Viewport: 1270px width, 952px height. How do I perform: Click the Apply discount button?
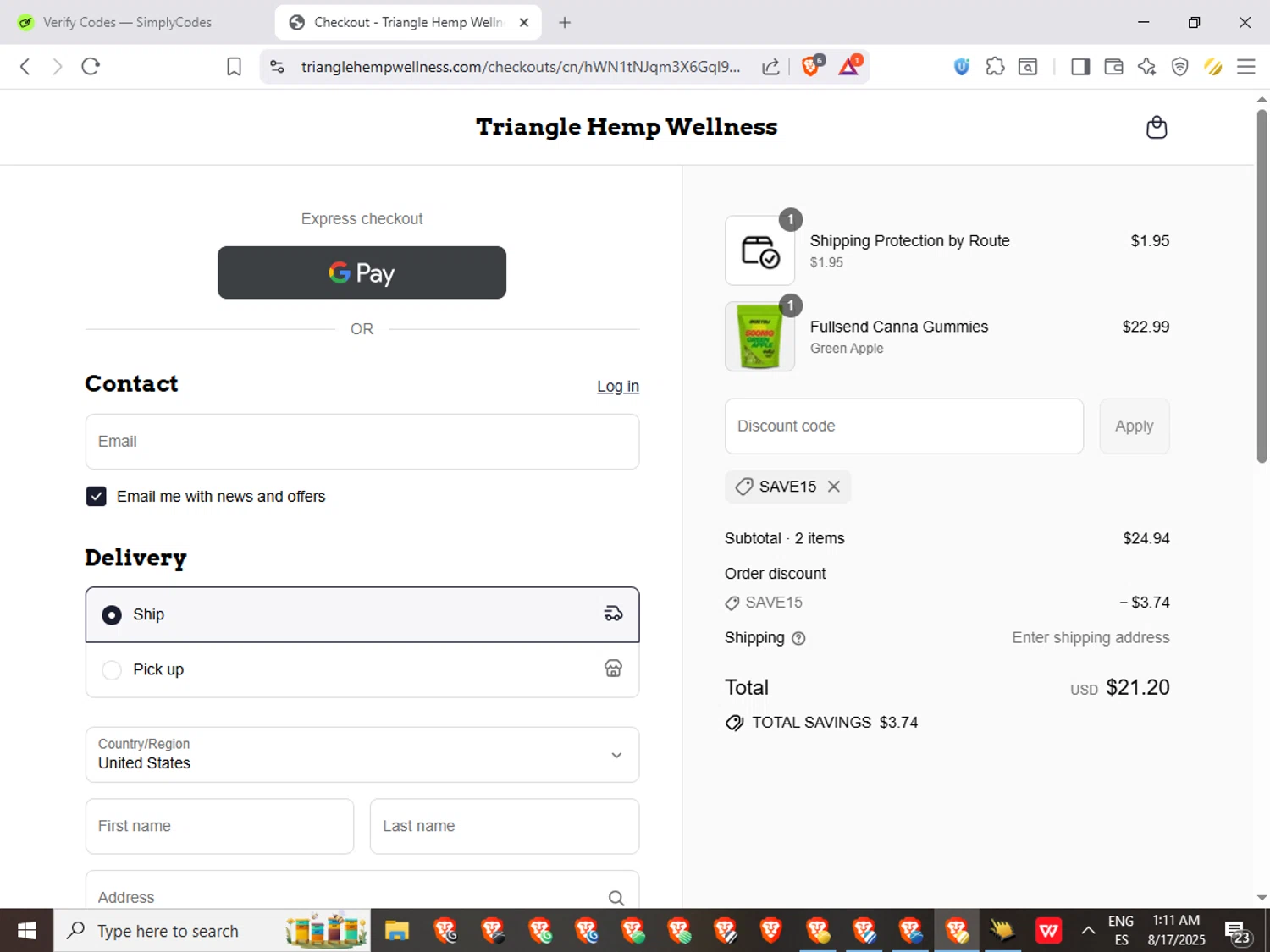click(x=1135, y=426)
